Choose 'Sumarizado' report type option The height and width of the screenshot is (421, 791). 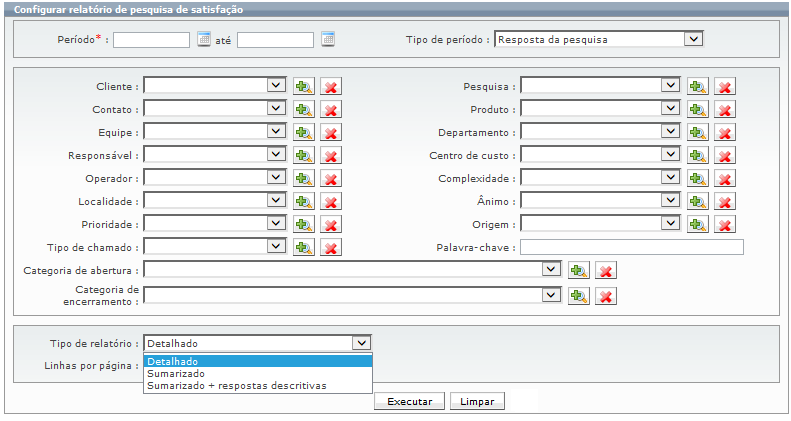(258, 374)
